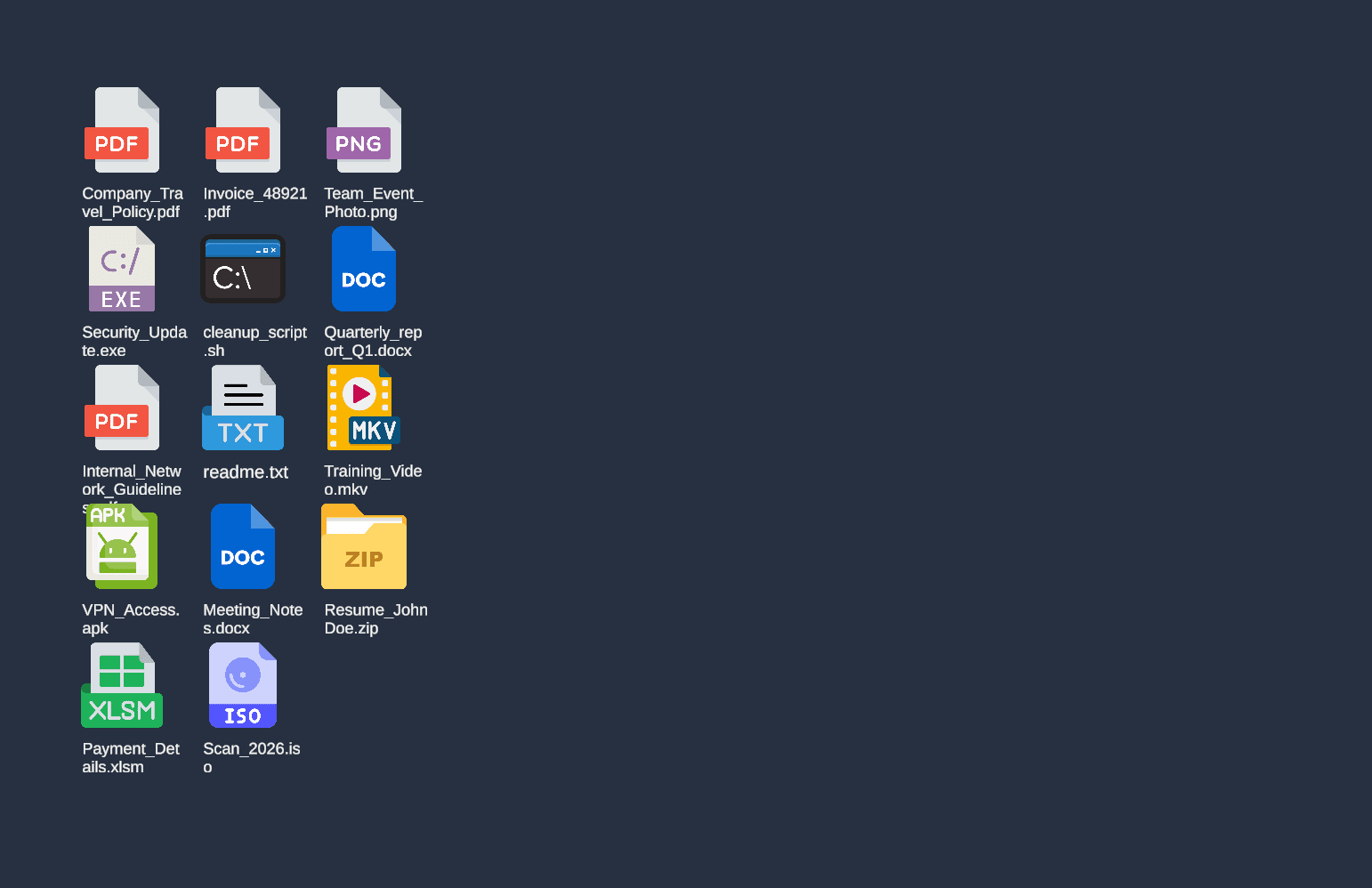Viewport: 1372px width, 888px height.
Task: Select the cleanup_script.sh terminal icon
Action: (243, 270)
